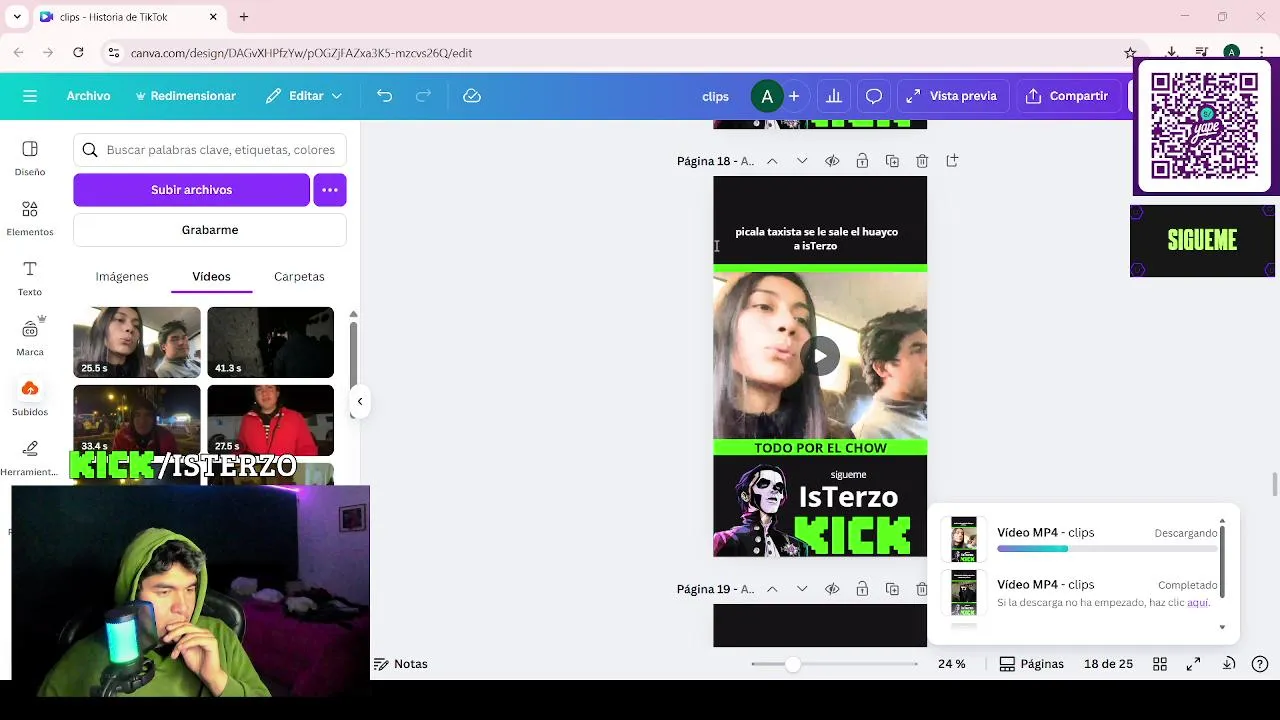Expand the Editar mode dropdown
Viewport: 1280px width, 720px height.
[x=304, y=96]
